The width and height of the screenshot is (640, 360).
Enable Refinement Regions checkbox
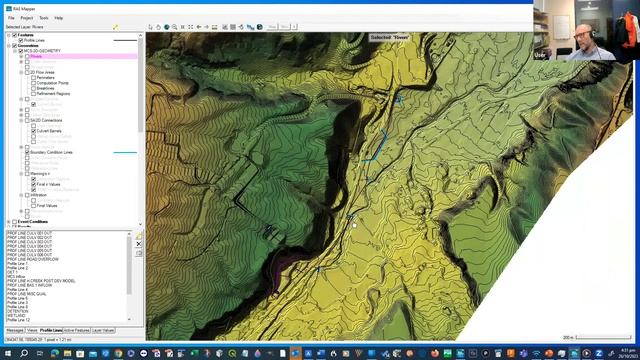33,93
